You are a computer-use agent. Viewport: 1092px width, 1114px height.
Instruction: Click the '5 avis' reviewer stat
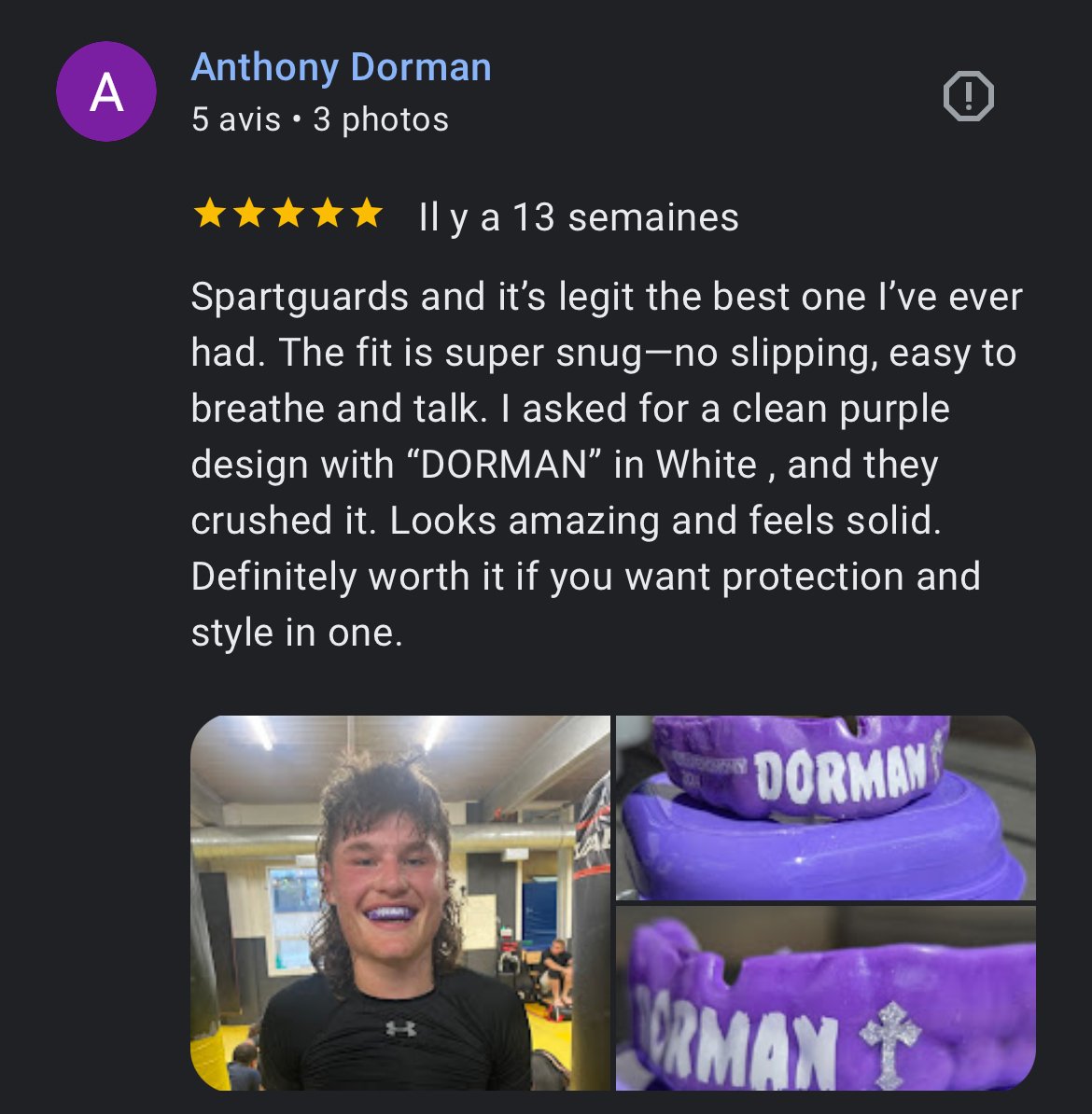tap(236, 119)
